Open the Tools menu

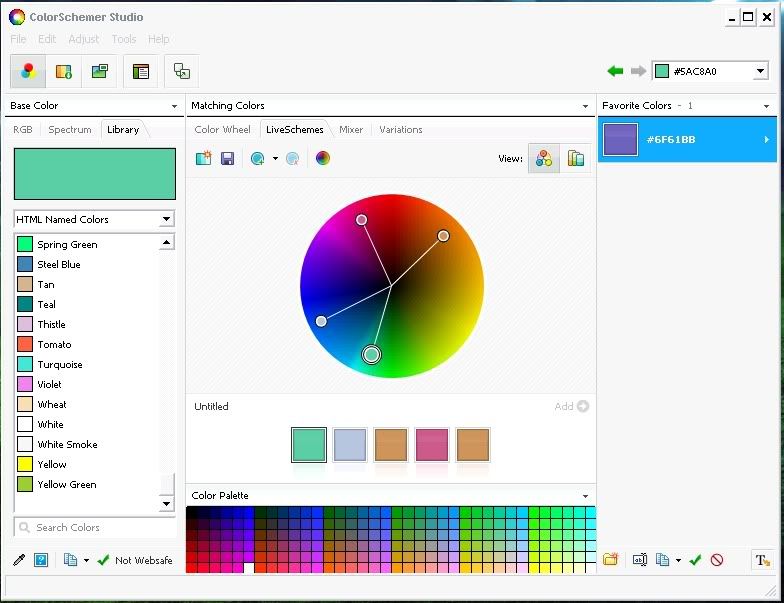124,39
